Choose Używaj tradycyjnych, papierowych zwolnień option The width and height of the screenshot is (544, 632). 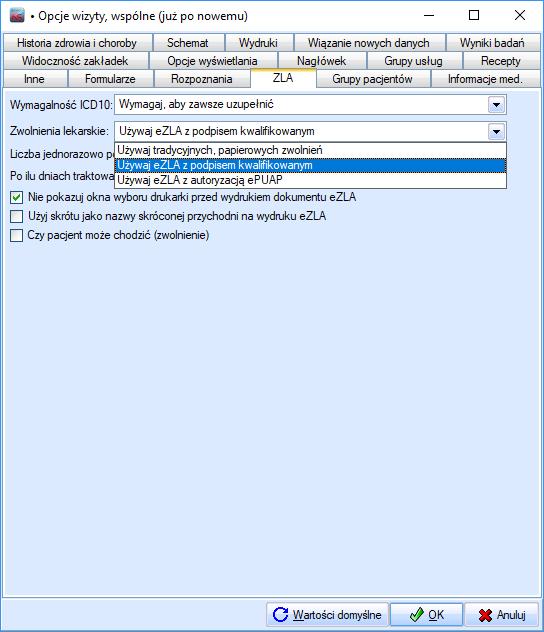click(310, 150)
